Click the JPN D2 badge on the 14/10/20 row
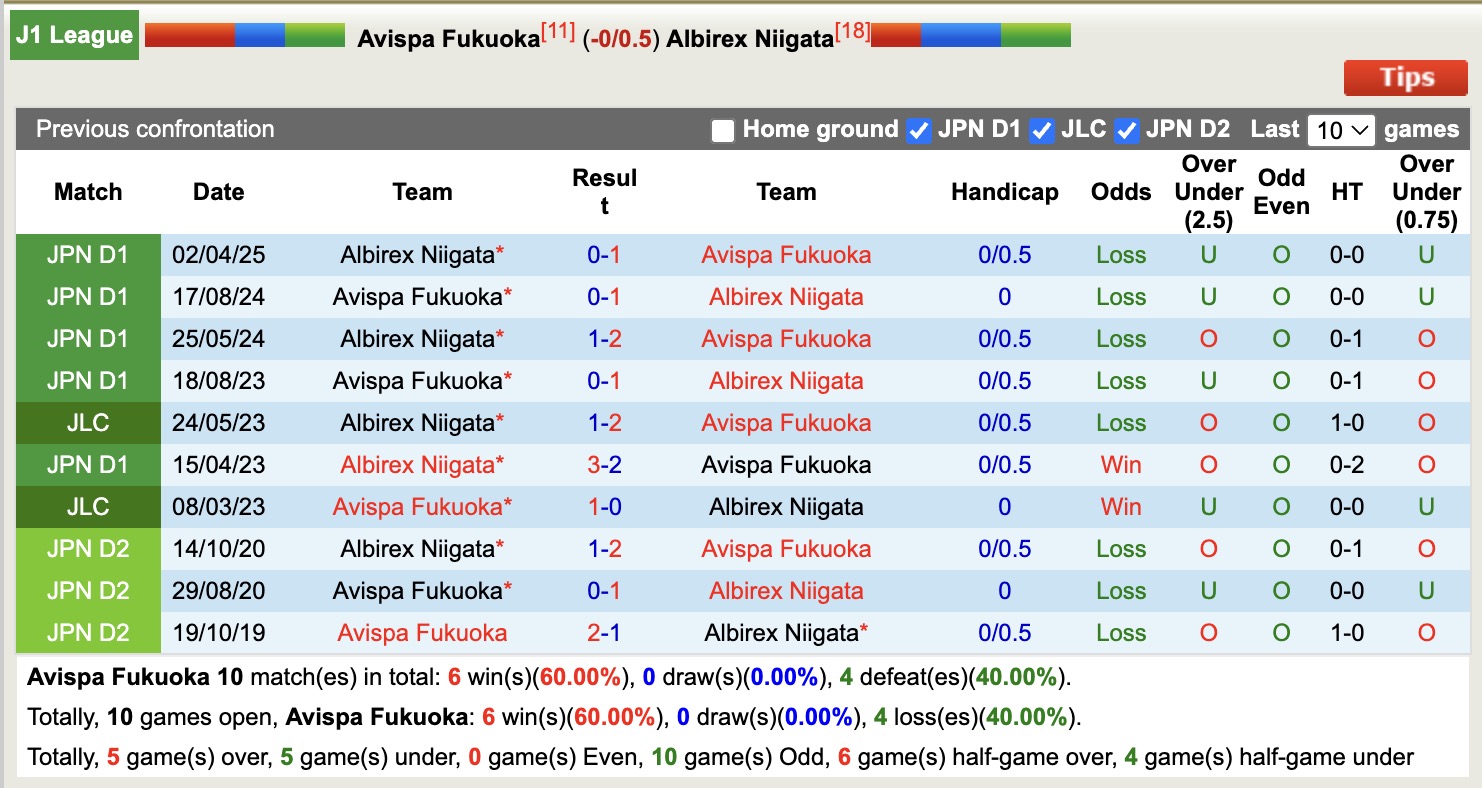 coord(86,549)
